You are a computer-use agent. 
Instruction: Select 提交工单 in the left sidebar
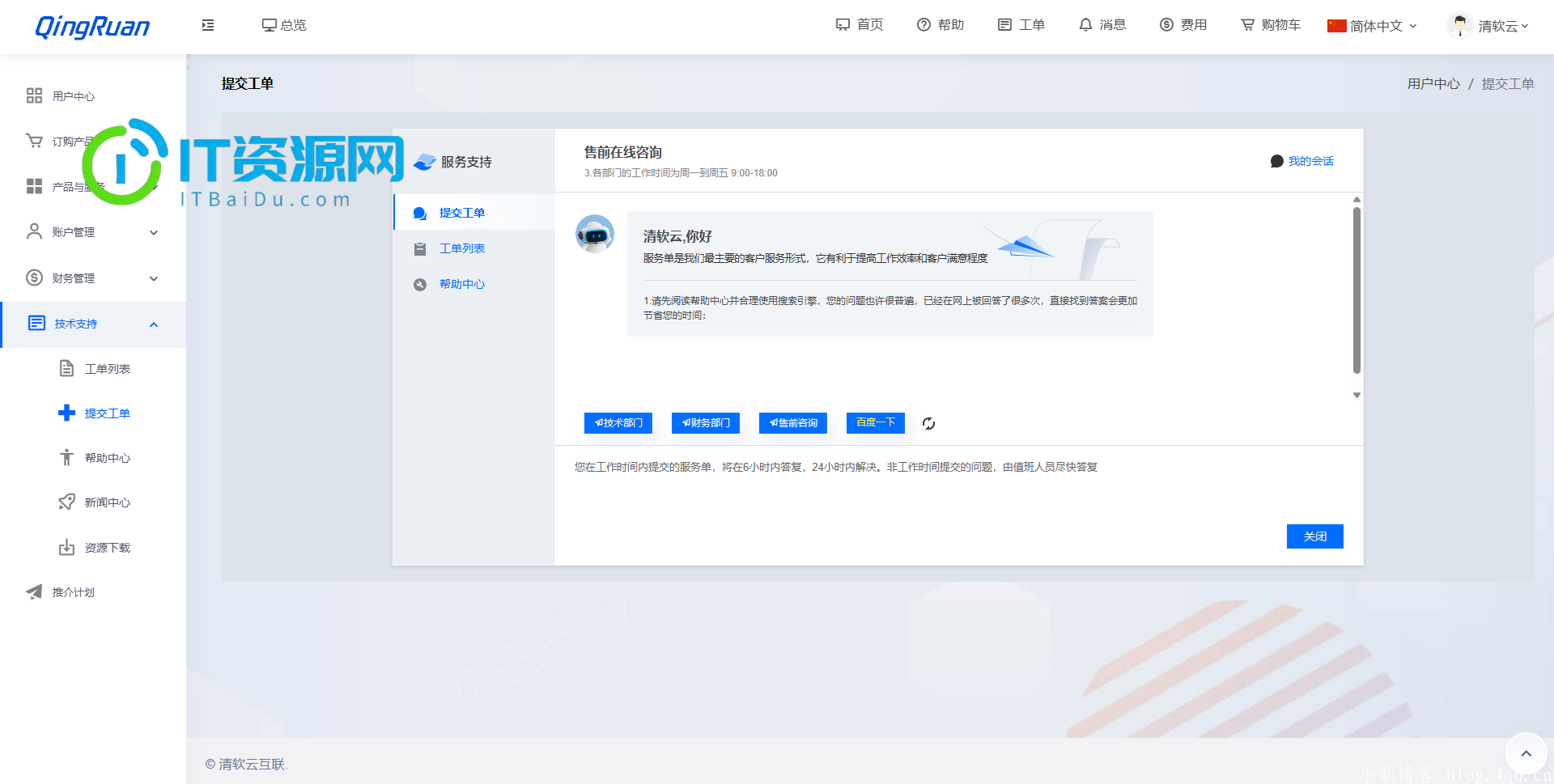pos(107,413)
